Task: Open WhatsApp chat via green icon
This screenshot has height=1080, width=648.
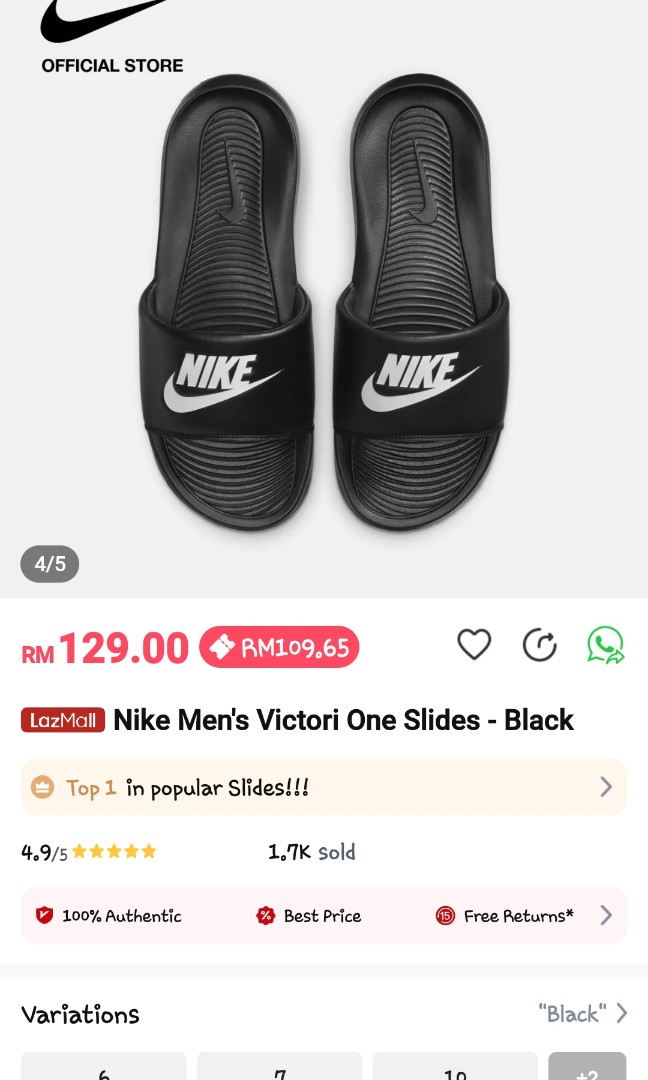Action: click(606, 645)
